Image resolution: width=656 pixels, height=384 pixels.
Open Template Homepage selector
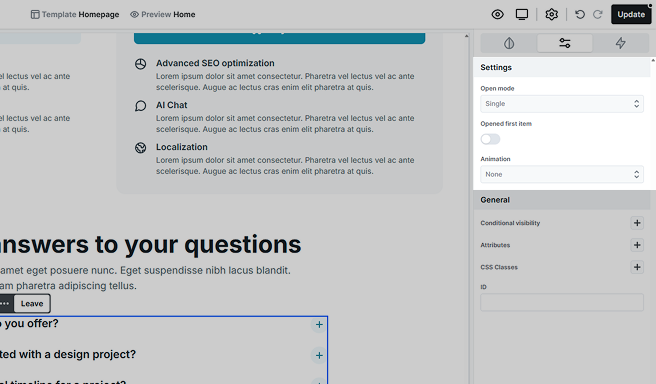[75, 15]
